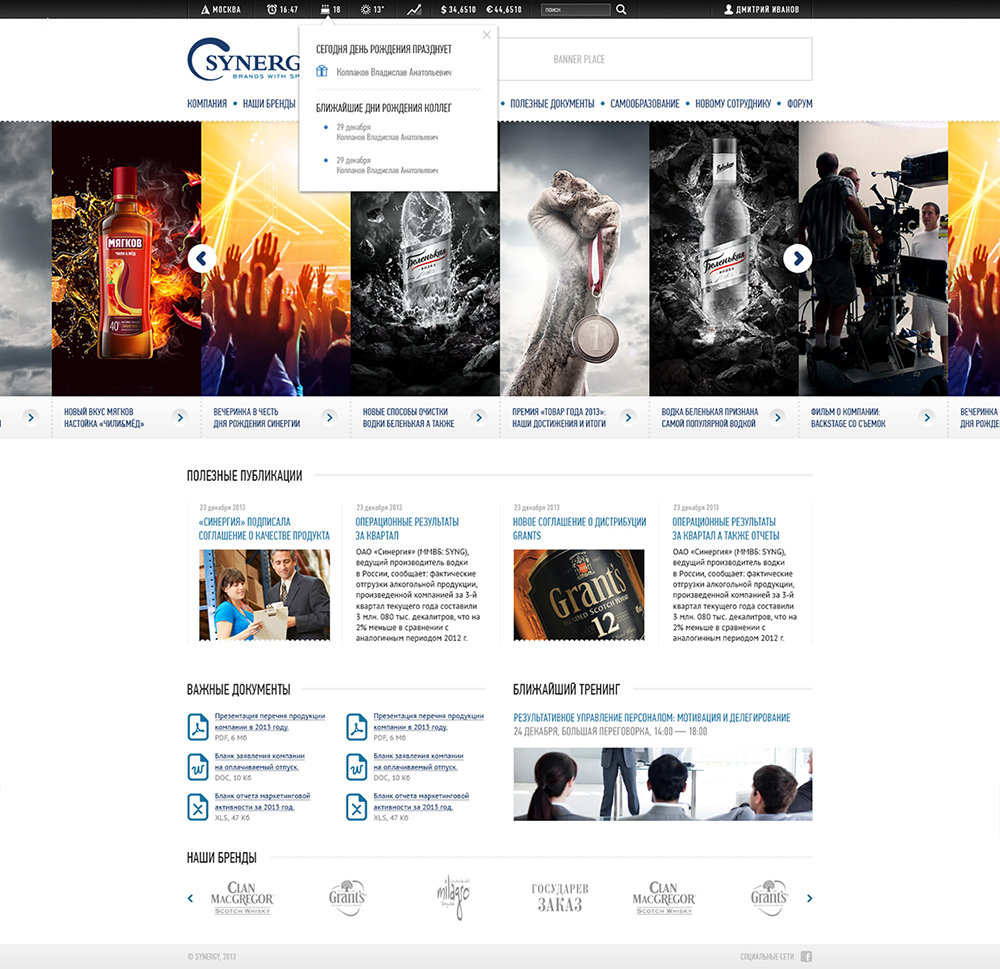Click arrow beside «Премия Товар года 2013» caption
Image resolution: width=1000 pixels, height=969 pixels.
pos(628,417)
